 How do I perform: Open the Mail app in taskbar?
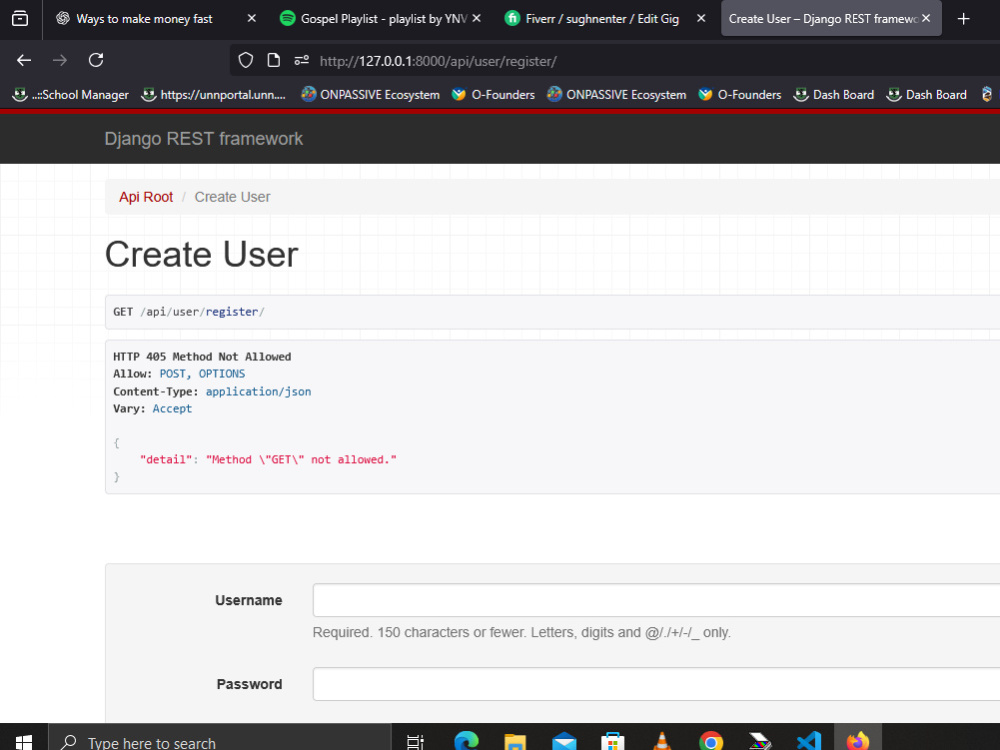pyautogui.click(x=564, y=740)
